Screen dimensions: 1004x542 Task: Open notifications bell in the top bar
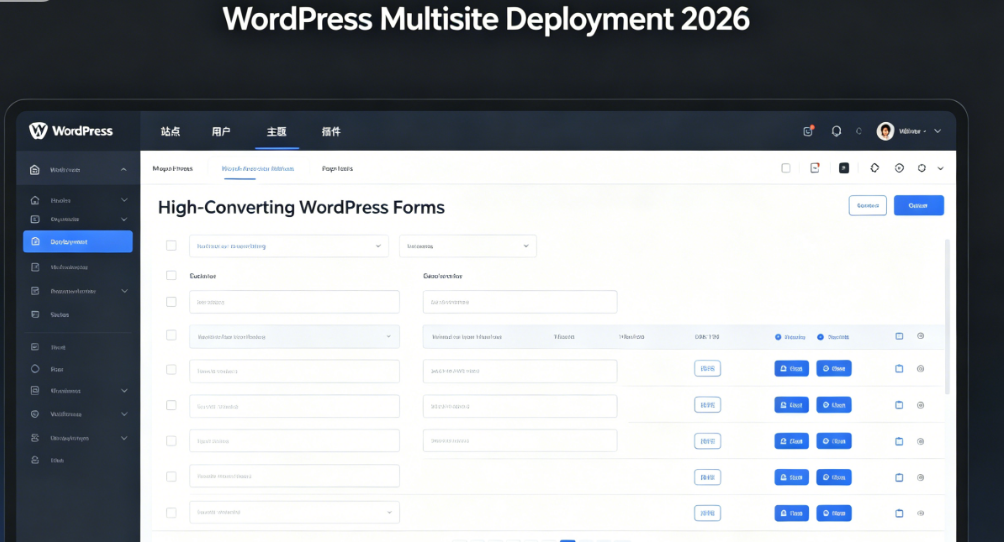coord(836,131)
